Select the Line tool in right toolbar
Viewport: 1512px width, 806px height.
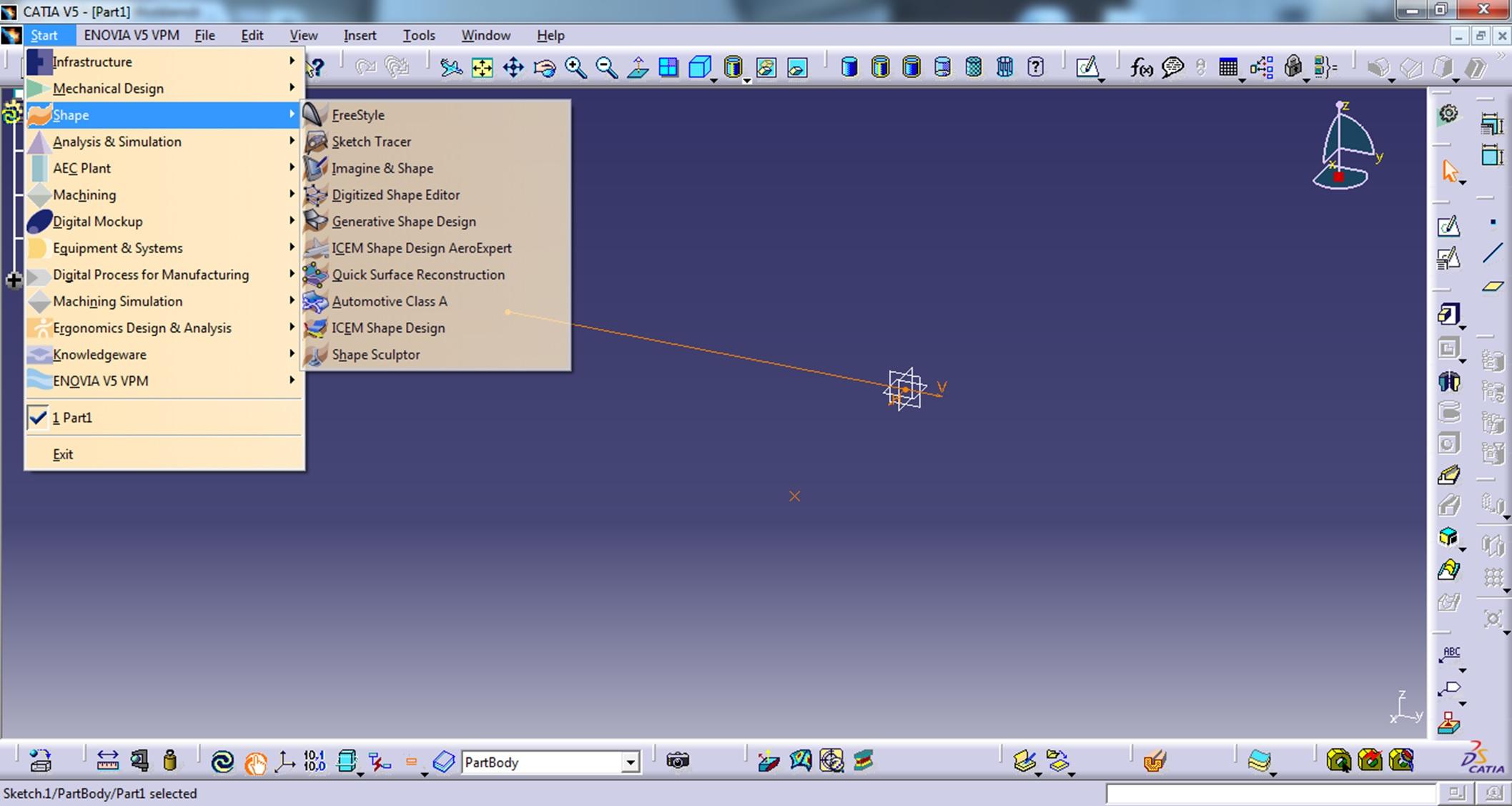(1493, 253)
